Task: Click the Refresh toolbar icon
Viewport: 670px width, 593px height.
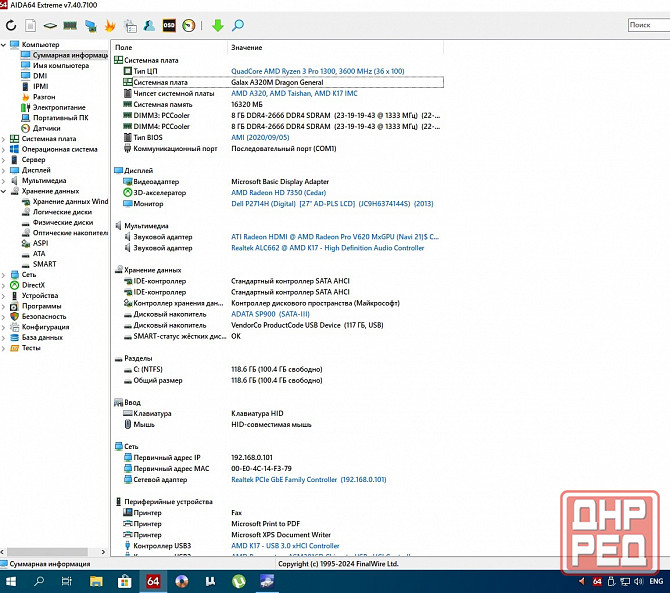Action: [11, 26]
